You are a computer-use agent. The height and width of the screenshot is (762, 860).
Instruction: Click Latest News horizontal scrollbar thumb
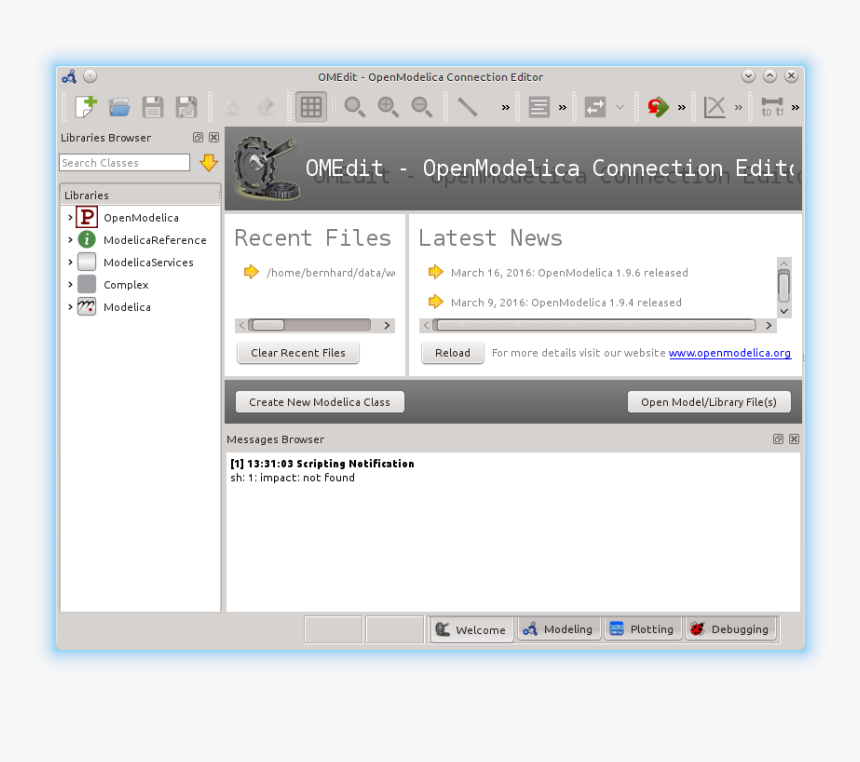pos(595,325)
